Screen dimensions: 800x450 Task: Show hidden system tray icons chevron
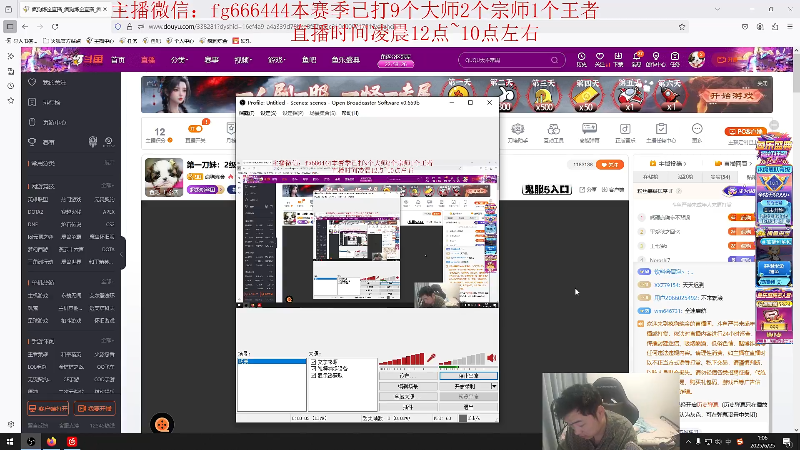(x=688, y=442)
